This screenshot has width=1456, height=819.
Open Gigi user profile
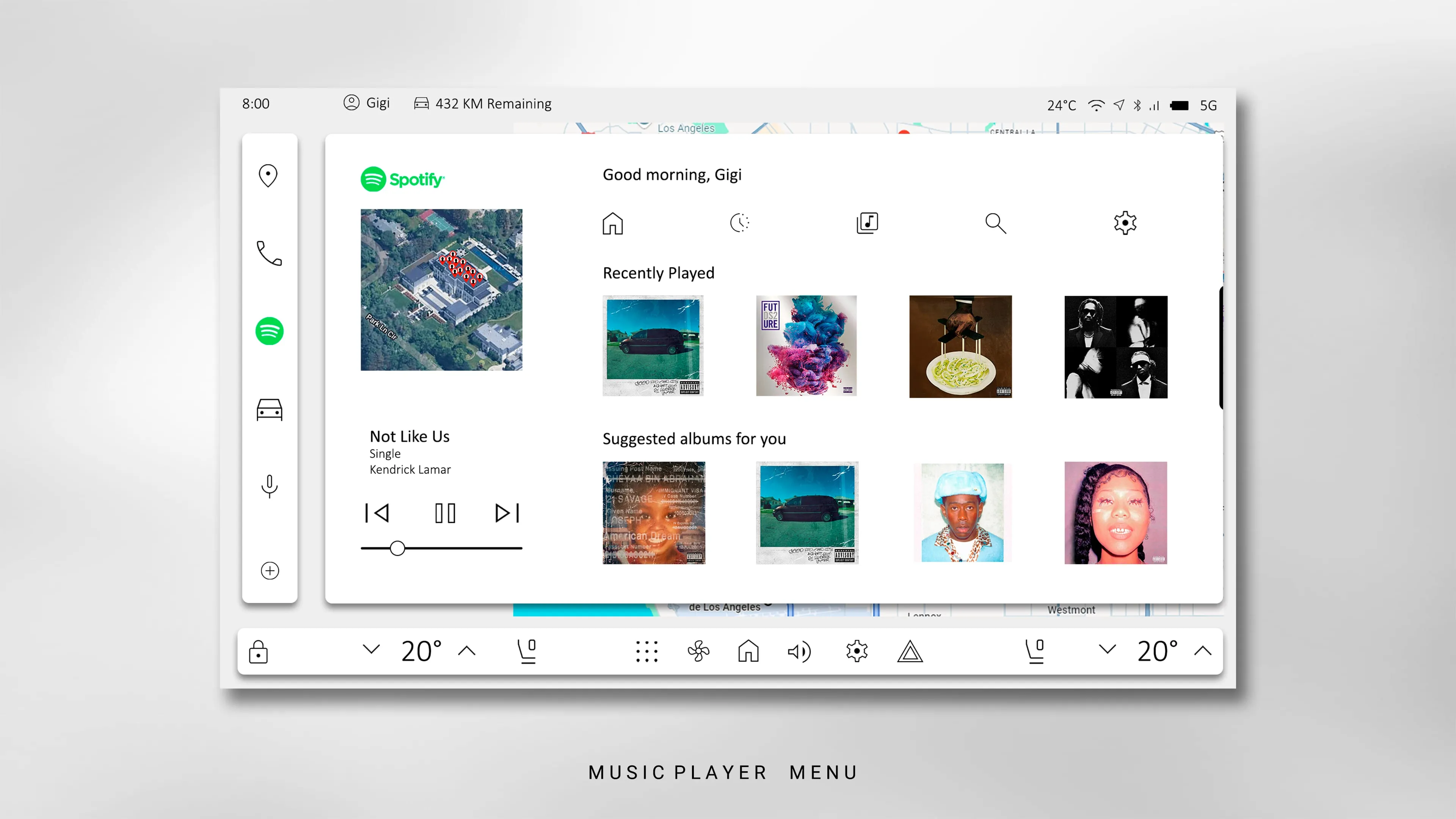(366, 103)
